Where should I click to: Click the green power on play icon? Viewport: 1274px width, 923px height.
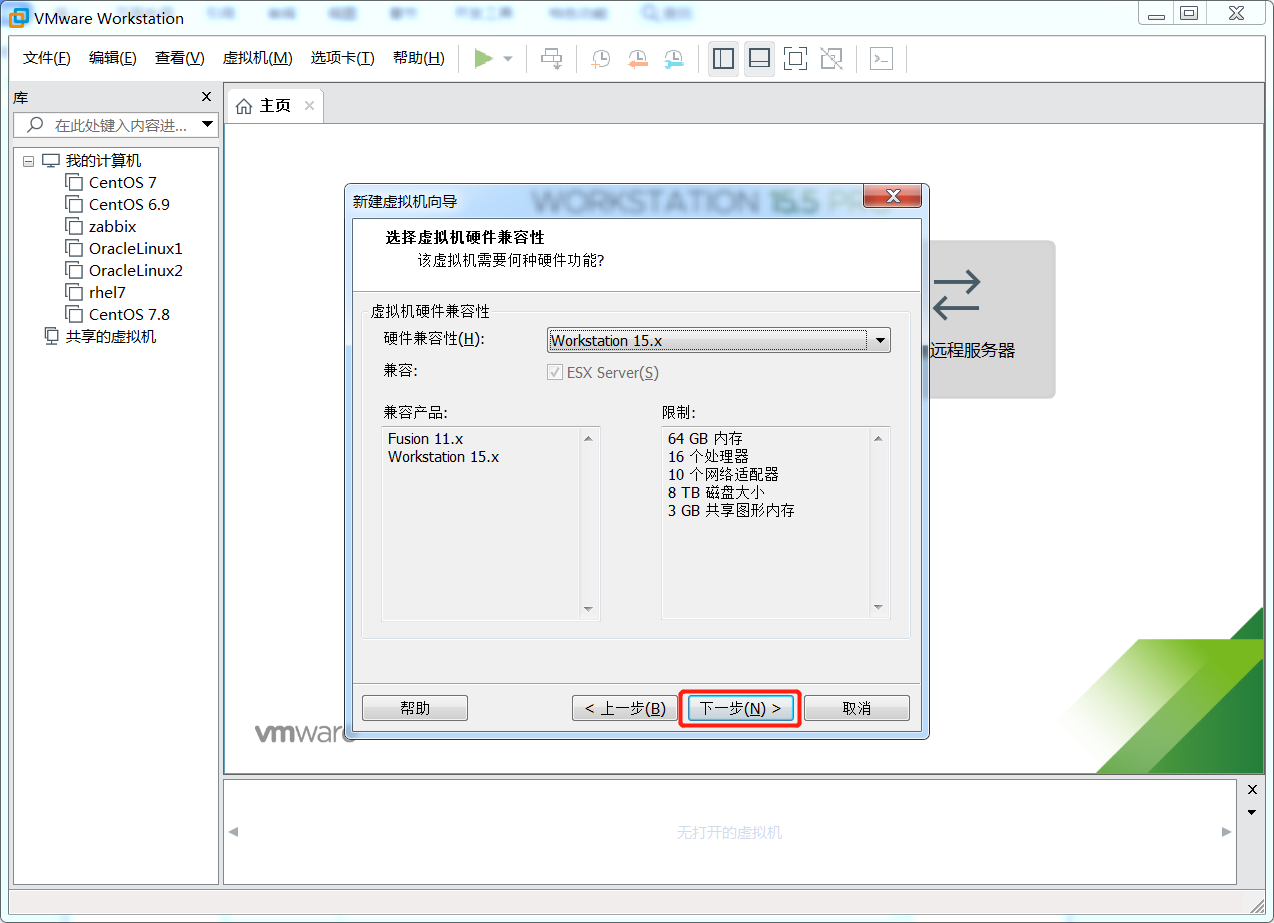(483, 59)
